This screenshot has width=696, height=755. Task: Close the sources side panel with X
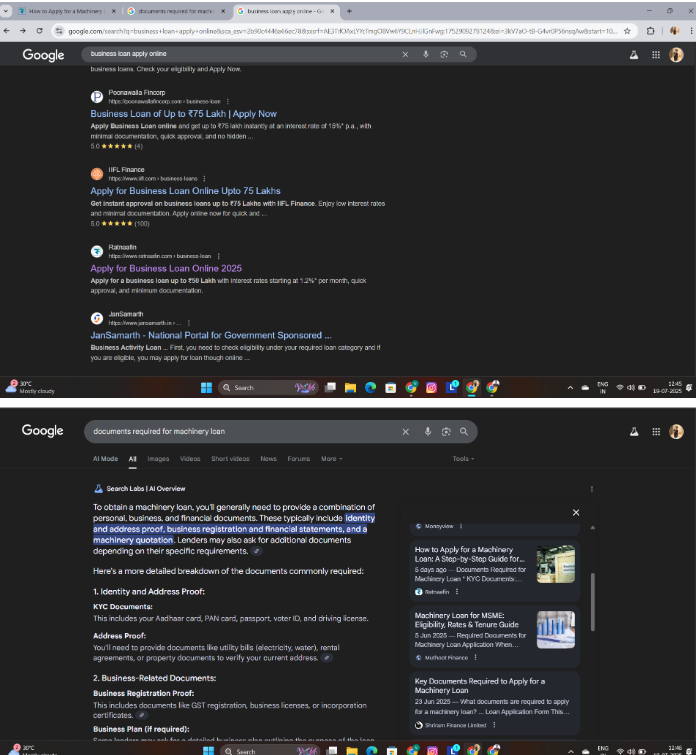[x=576, y=512]
